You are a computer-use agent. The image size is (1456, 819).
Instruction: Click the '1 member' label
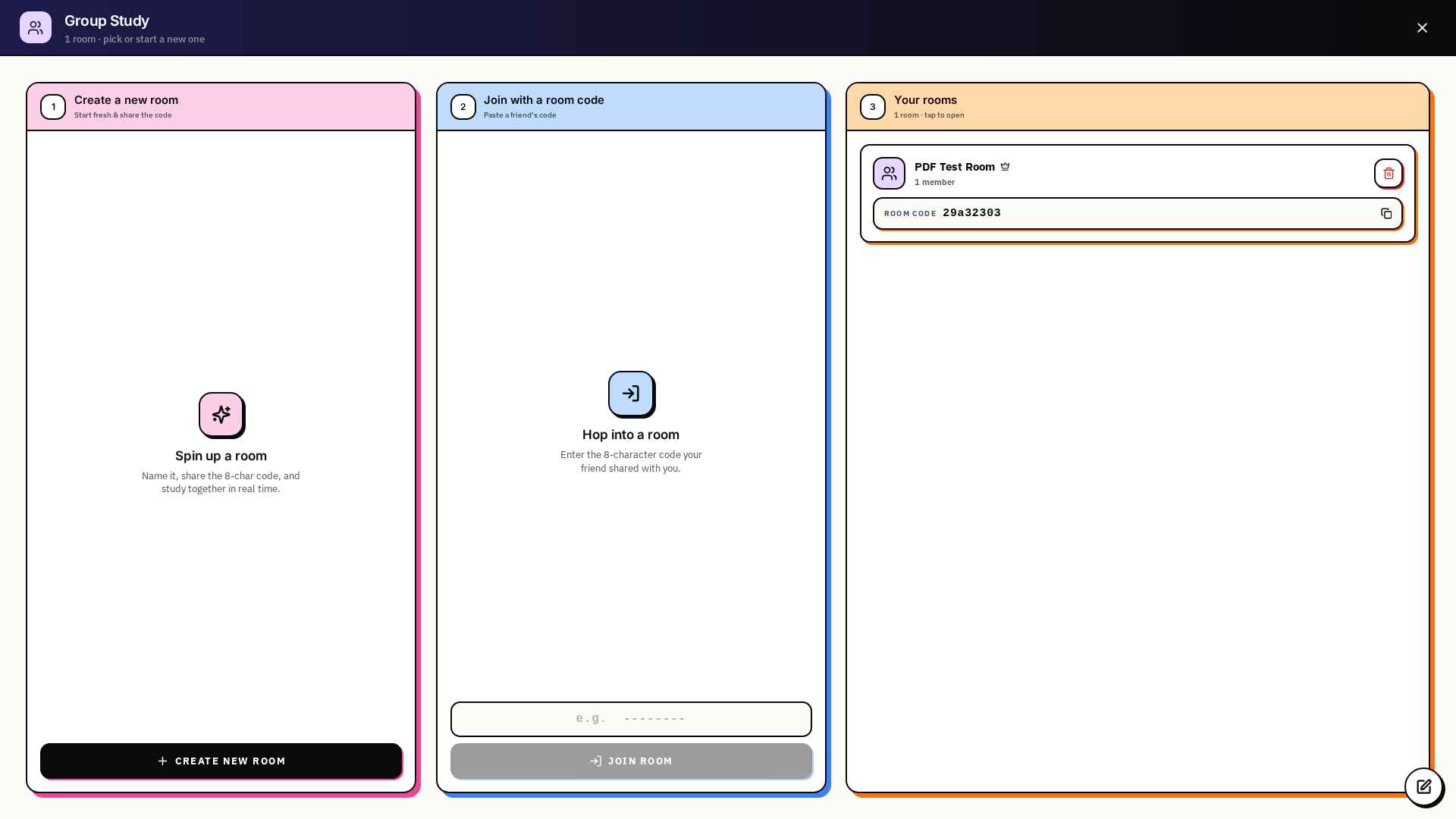pyautogui.click(x=934, y=182)
